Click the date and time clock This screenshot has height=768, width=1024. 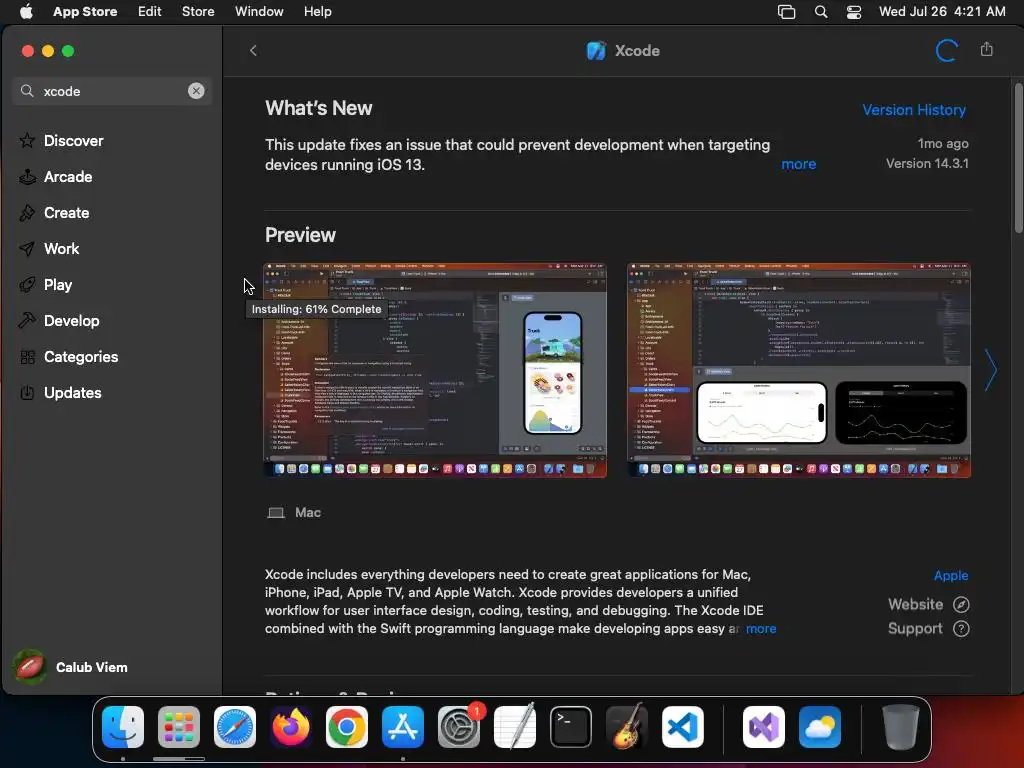click(x=942, y=12)
